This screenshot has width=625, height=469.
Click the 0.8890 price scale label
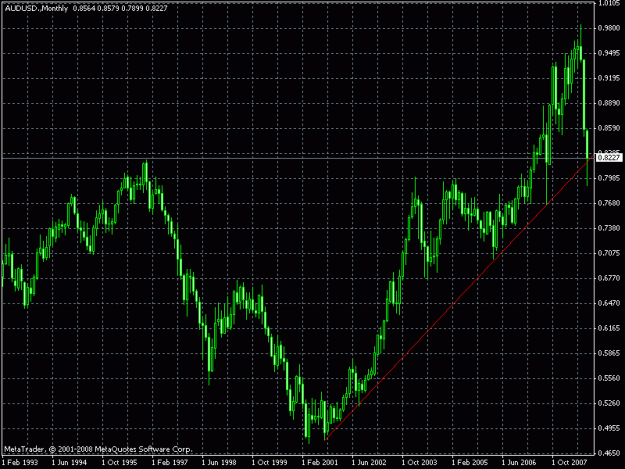click(x=609, y=103)
